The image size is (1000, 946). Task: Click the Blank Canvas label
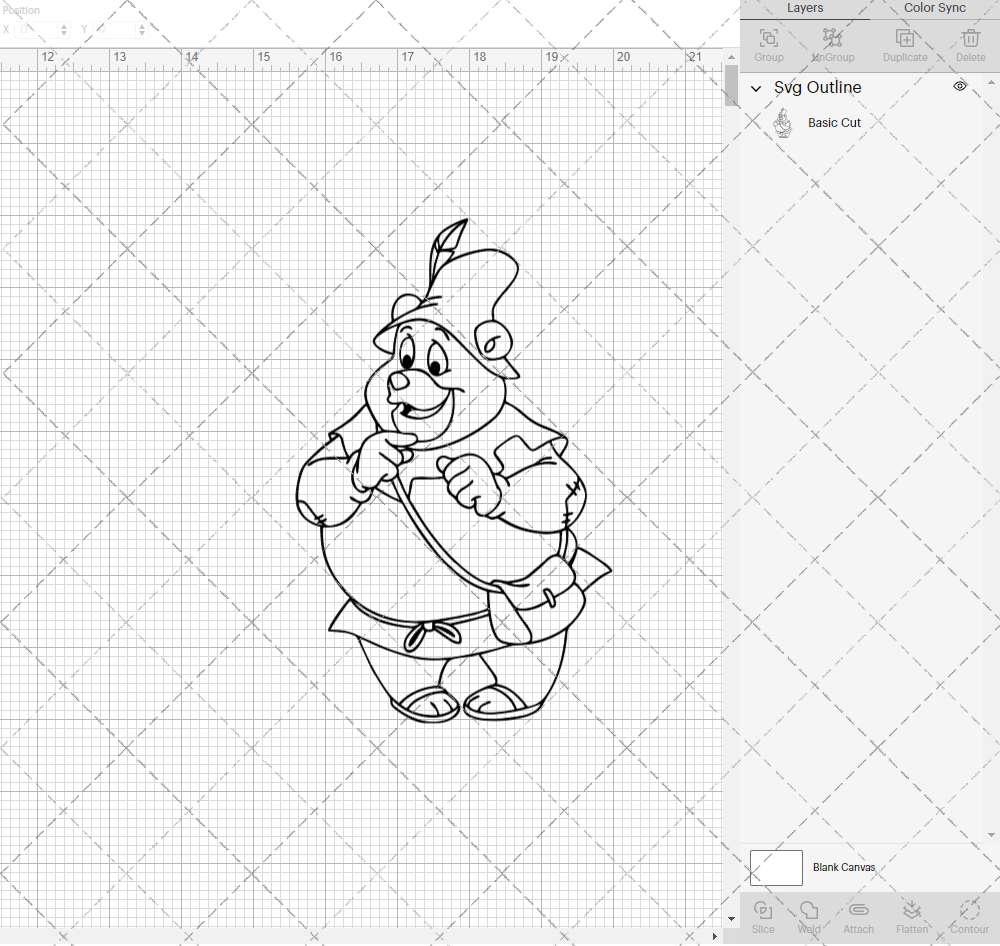pos(843,867)
